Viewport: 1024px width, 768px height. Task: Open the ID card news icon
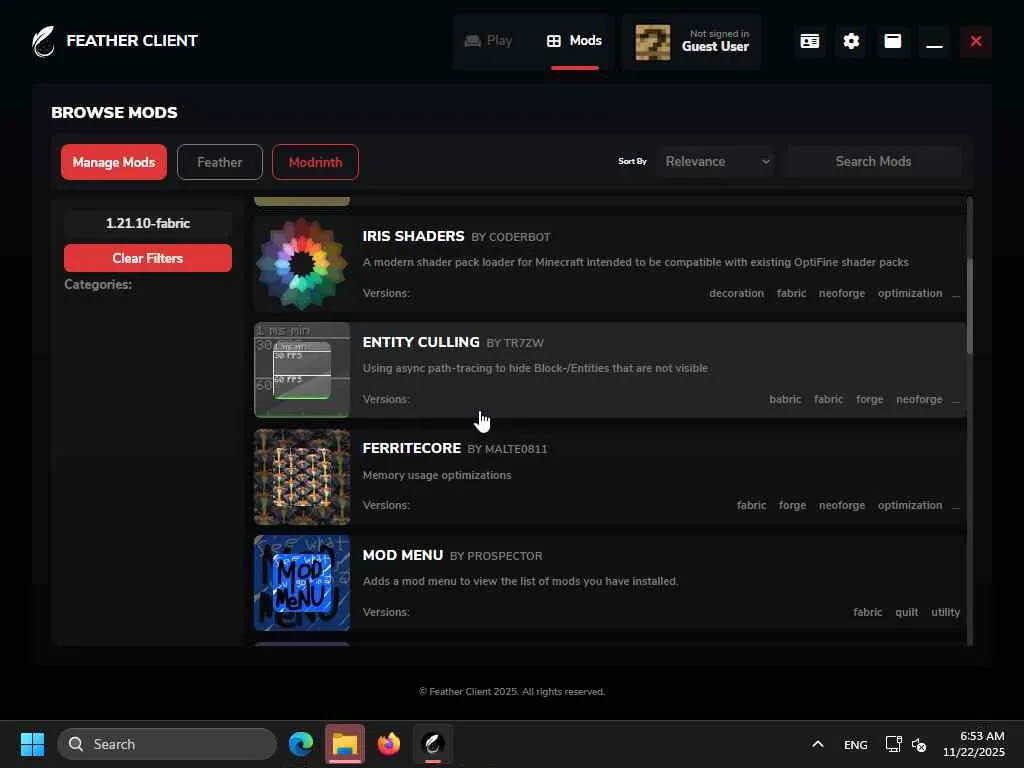coord(810,41)
